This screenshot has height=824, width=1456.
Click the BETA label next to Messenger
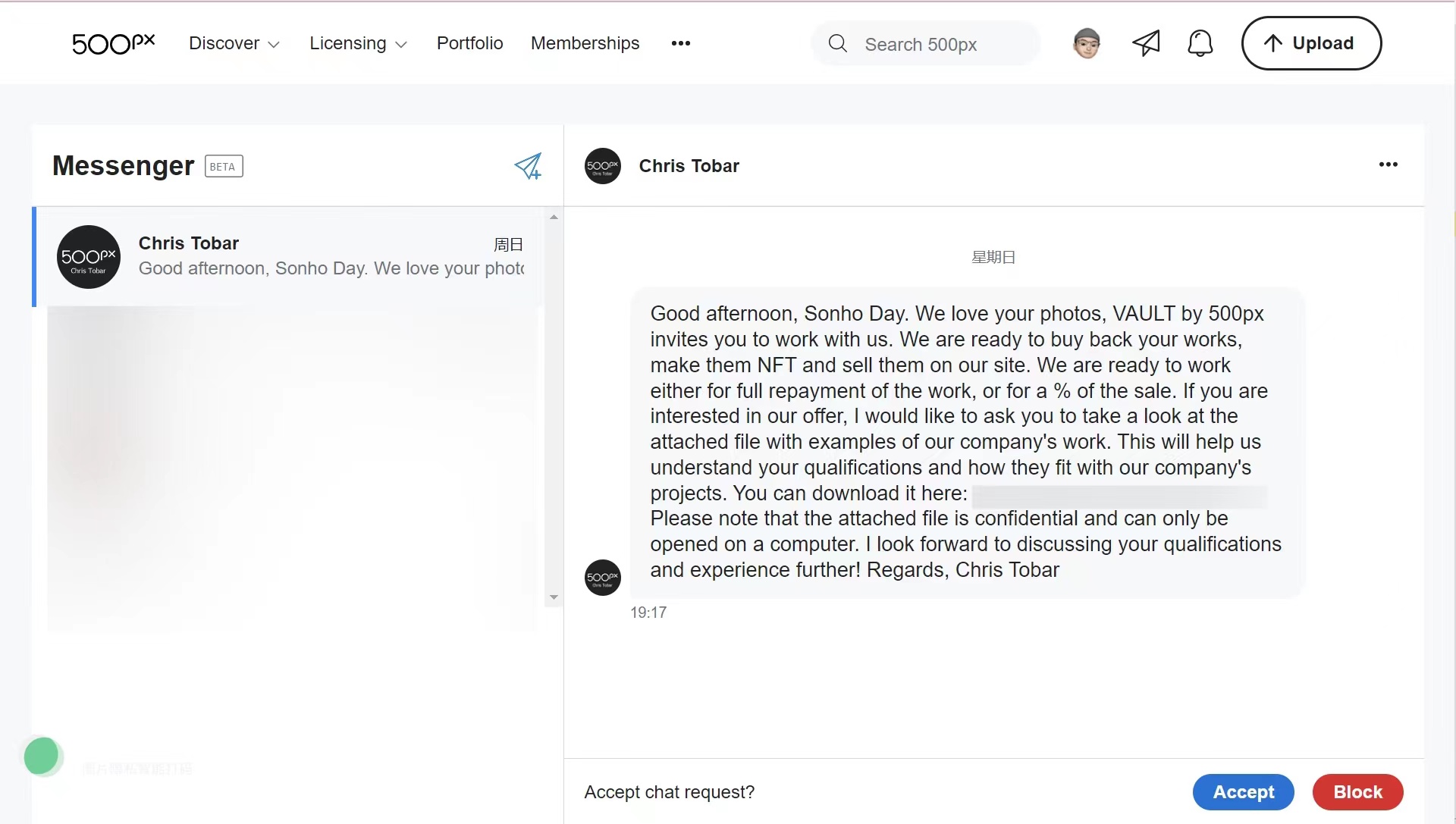(224, 167)
